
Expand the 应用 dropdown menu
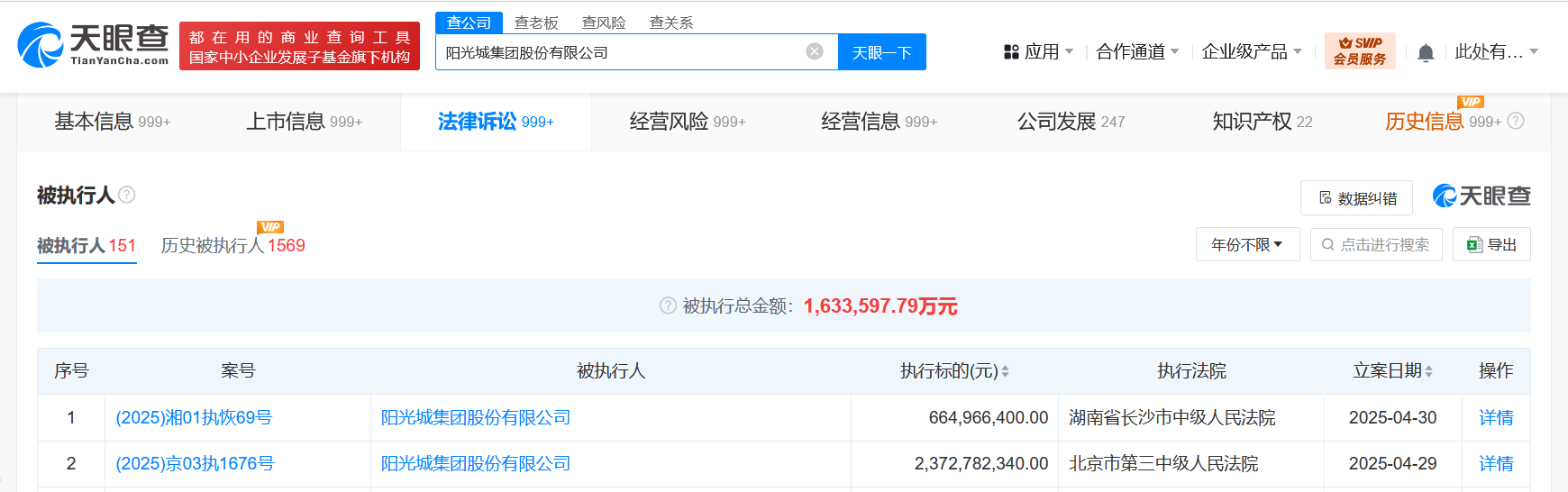(1049, 52)
